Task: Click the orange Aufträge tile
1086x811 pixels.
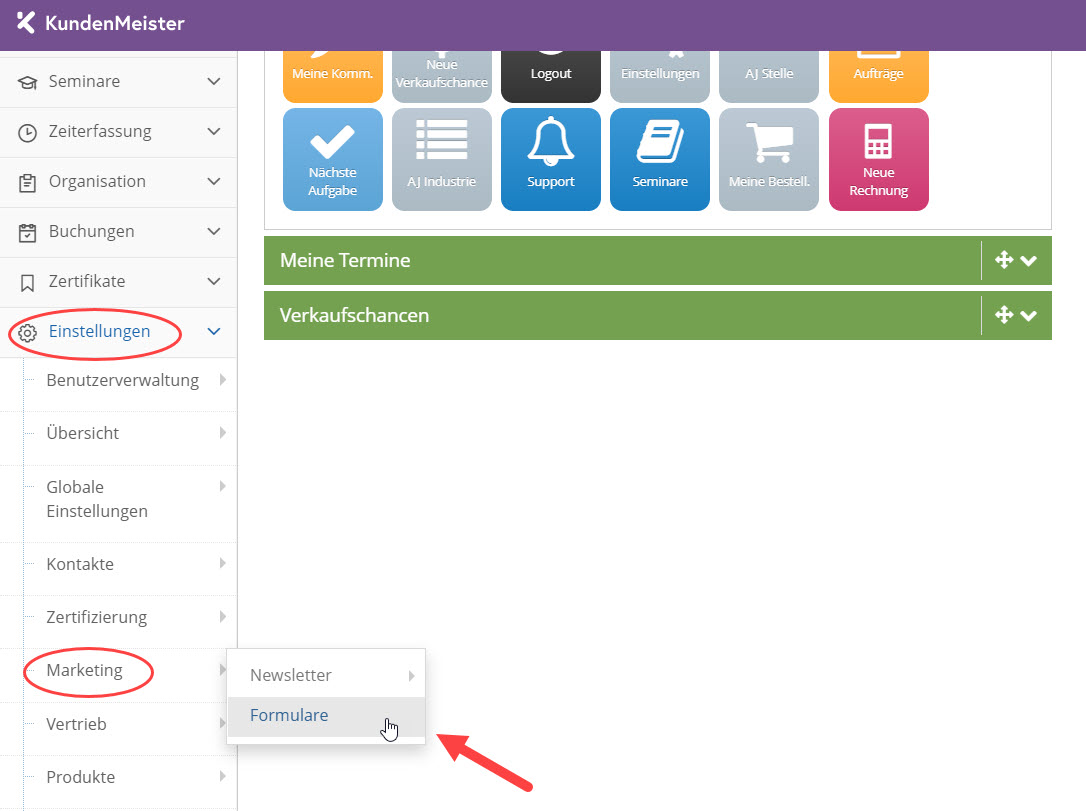Action: pyautogui.click(x=878, y=76)
